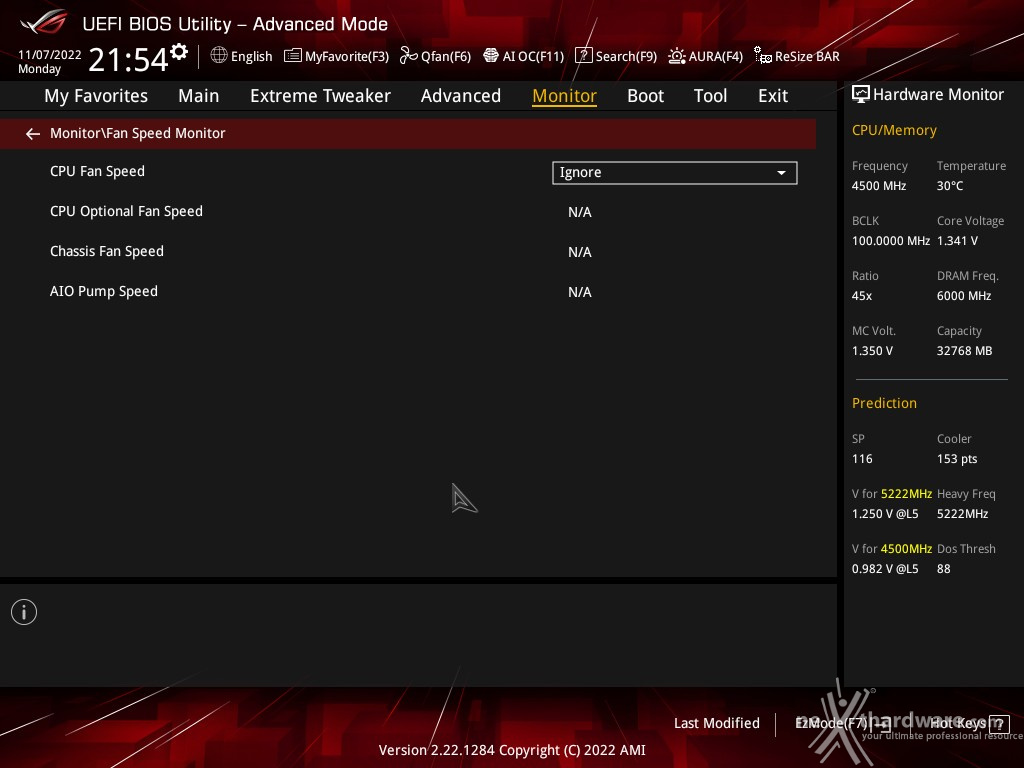Open MyFavorite(F3) setup
The image size is (1024, 768).
click(347, 56)
